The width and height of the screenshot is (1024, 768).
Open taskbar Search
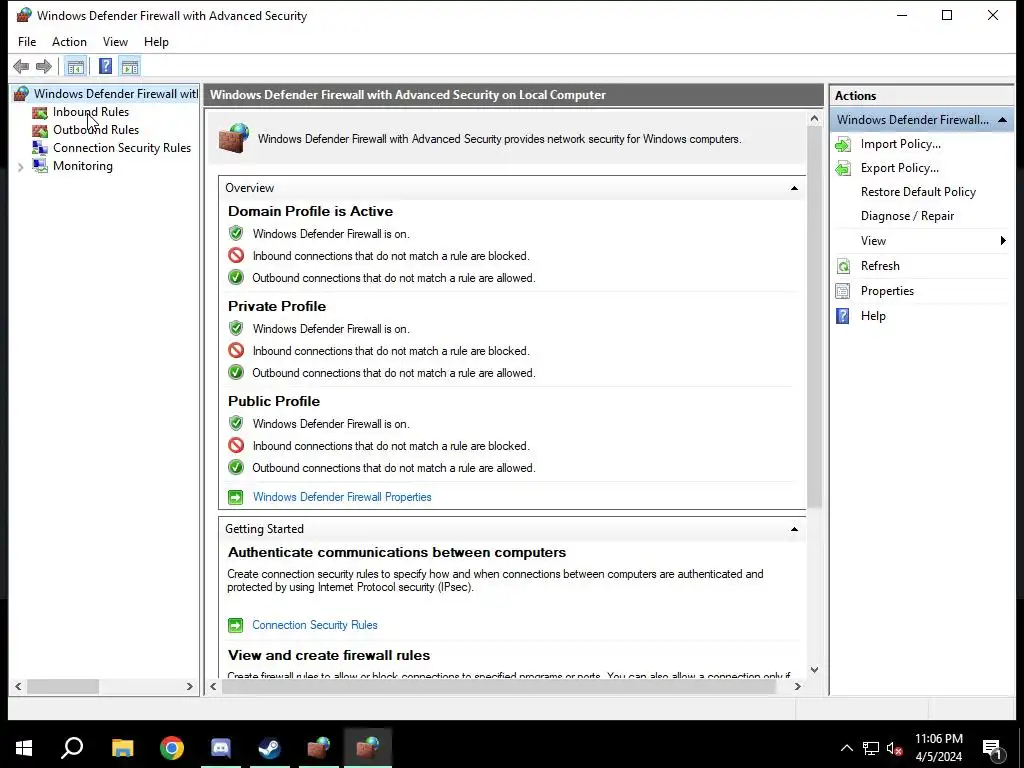tap(72, 748)
